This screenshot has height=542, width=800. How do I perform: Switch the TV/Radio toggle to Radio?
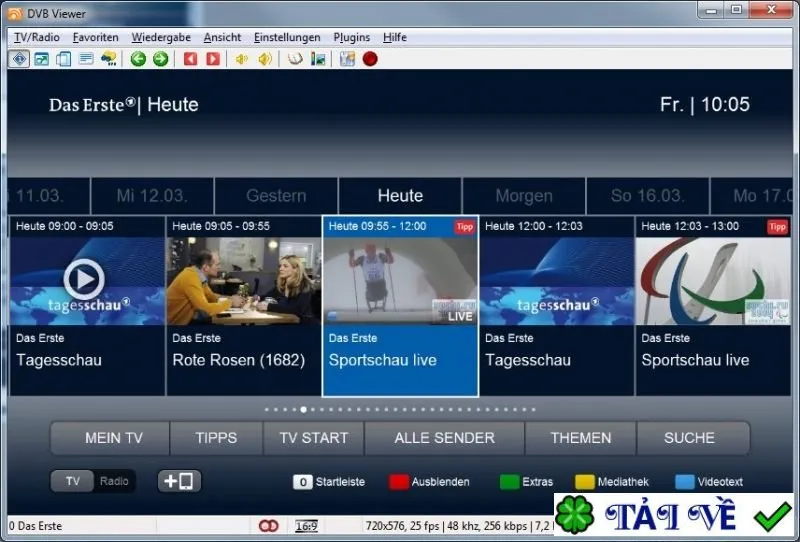(x=114, y=481)
